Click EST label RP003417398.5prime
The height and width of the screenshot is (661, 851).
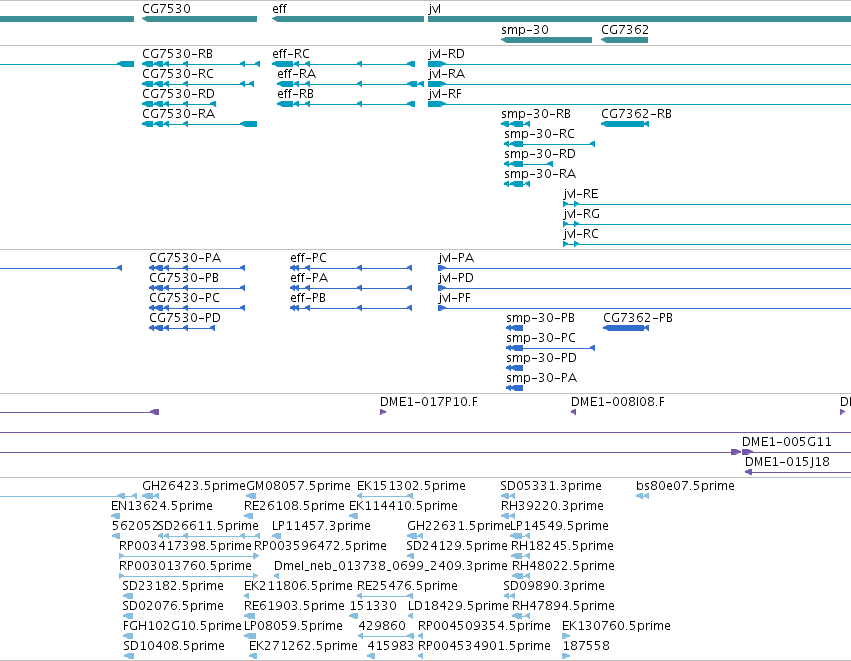tap(185, 546)
